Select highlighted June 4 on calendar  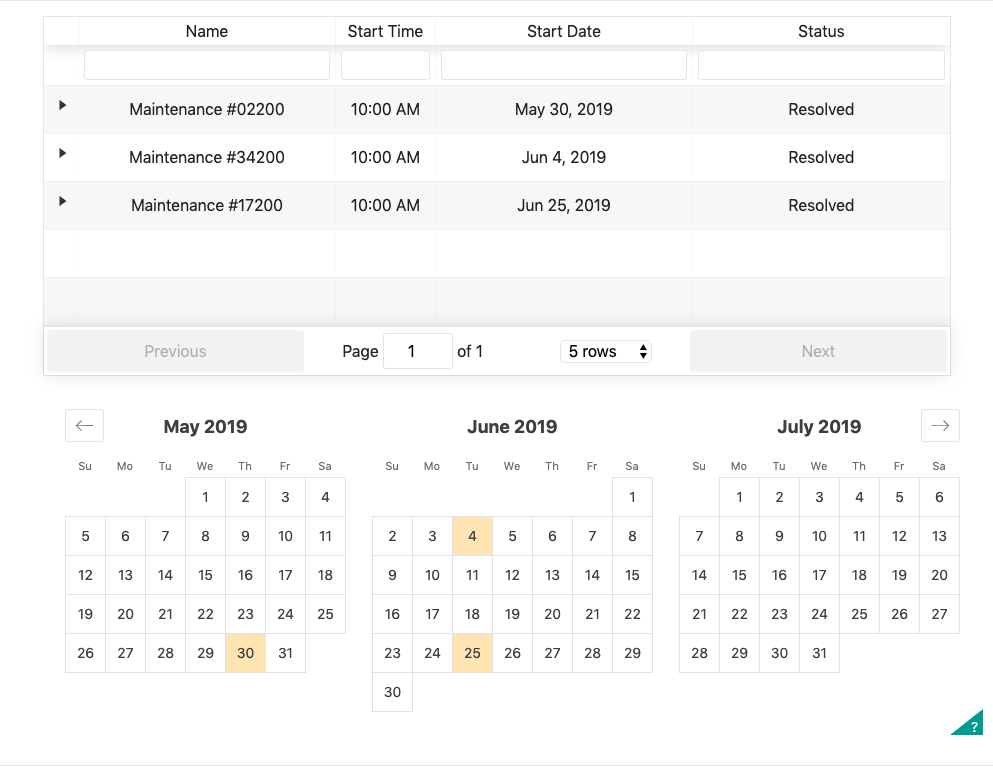click(472, 536)
